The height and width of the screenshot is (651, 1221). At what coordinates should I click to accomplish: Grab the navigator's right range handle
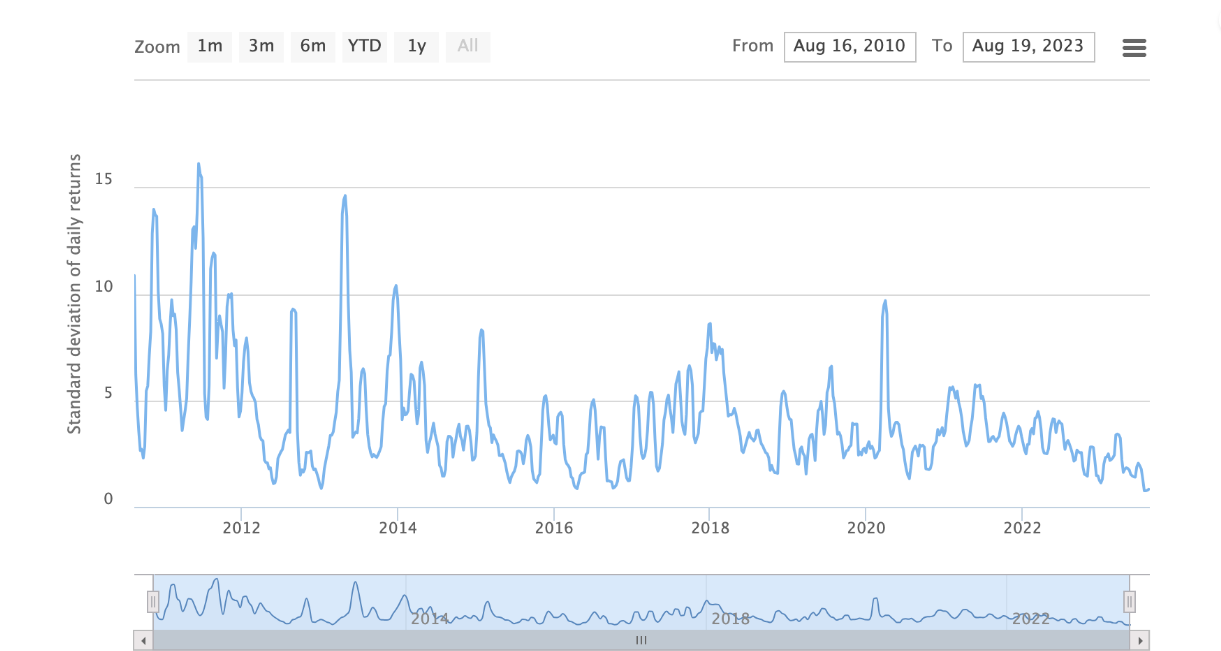tap(1129, 601)
